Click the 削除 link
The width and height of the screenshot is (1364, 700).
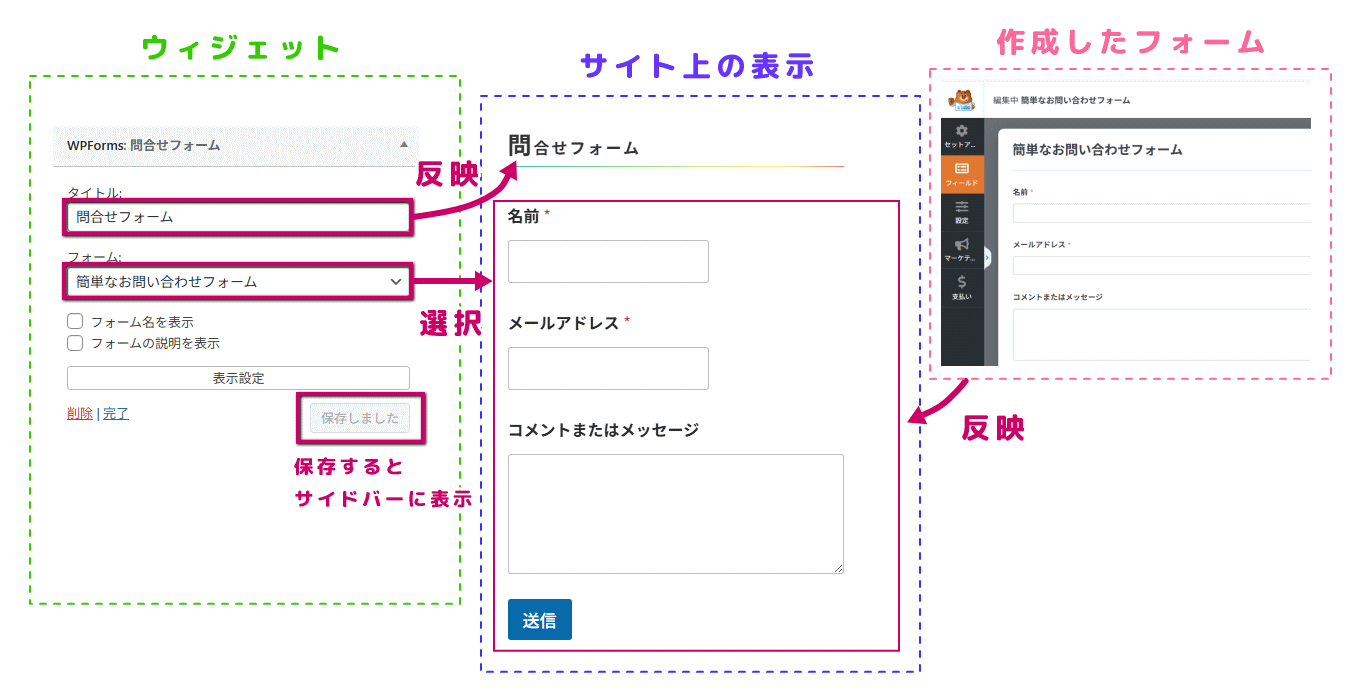80,413
